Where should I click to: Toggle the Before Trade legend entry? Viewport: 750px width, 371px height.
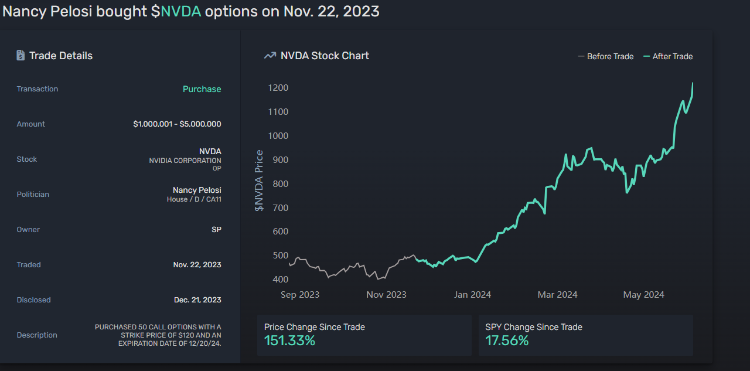(606, 56)
